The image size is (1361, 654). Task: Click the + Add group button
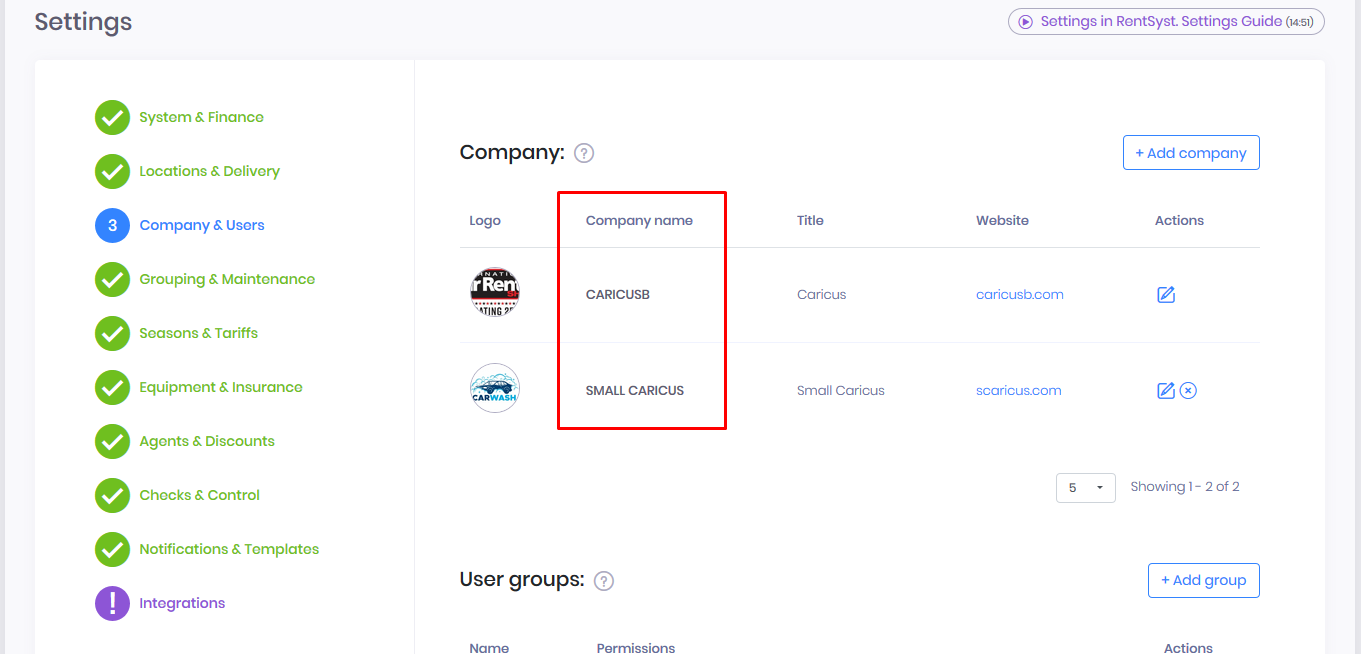tap(1204, 580)
